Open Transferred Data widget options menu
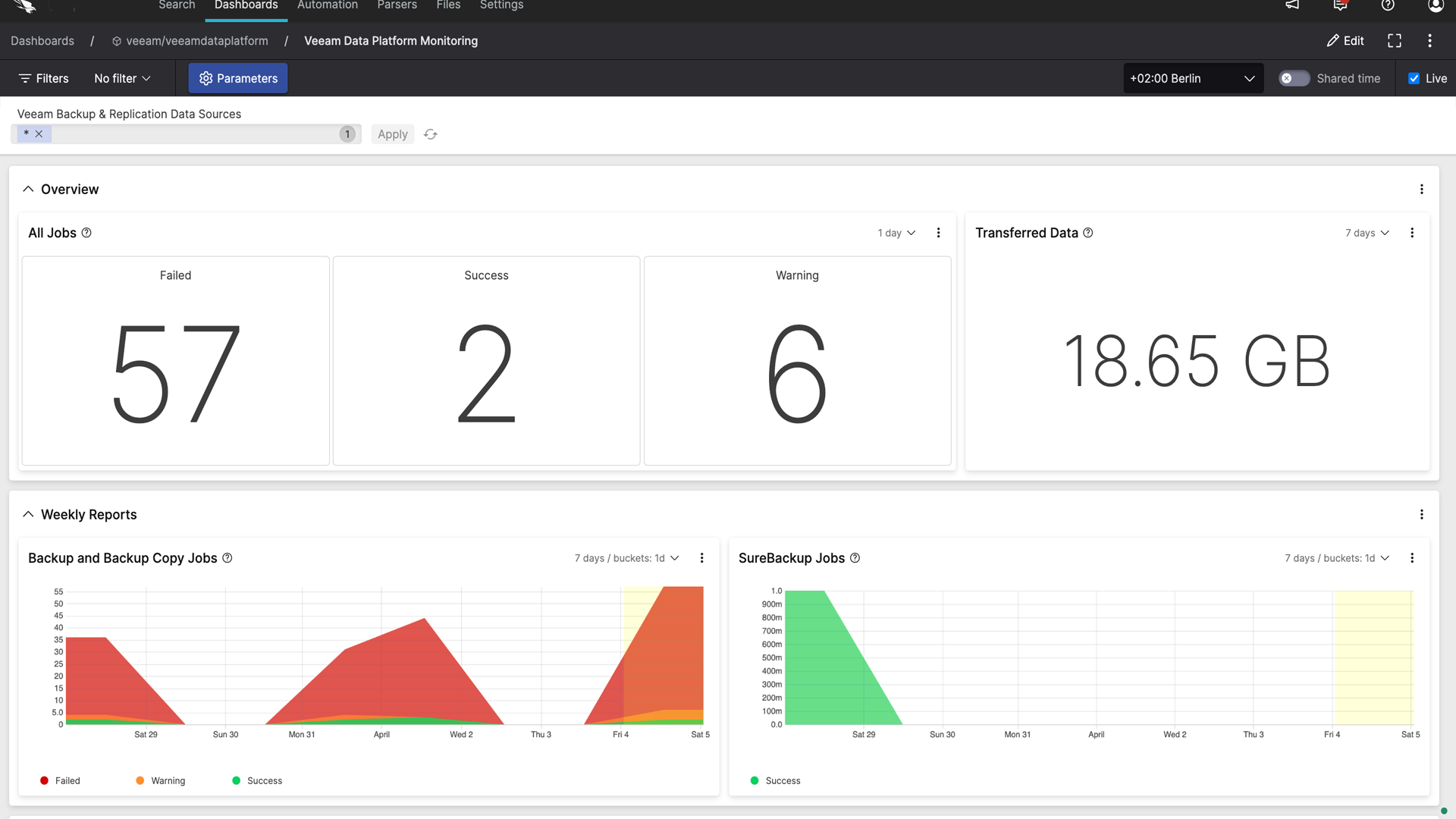Screen dimensions: 1456x819 (1411, 233)
